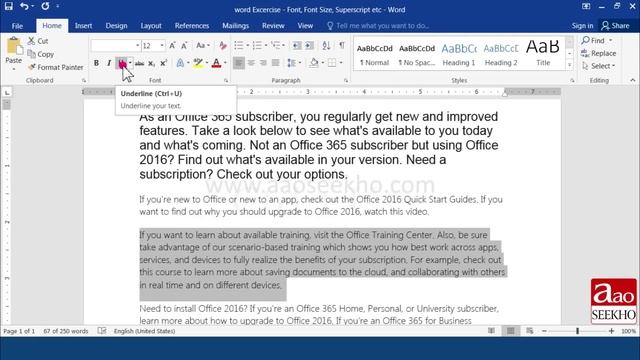The height and width of the screenshot is (360, 640).
Task: Open Ribbon Display Options icon
Action: (586, 6)
